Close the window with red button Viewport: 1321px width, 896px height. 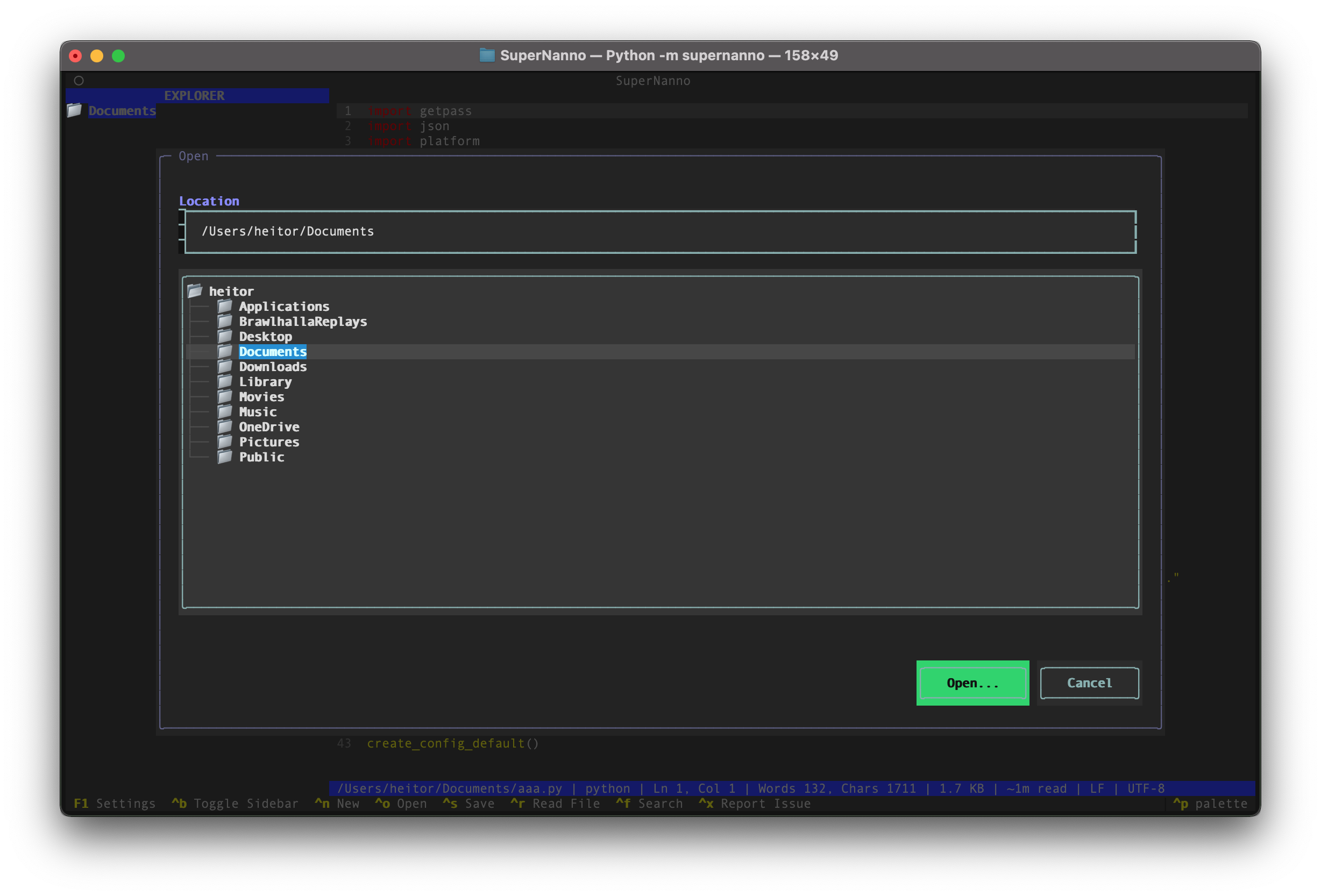[75, 56]
